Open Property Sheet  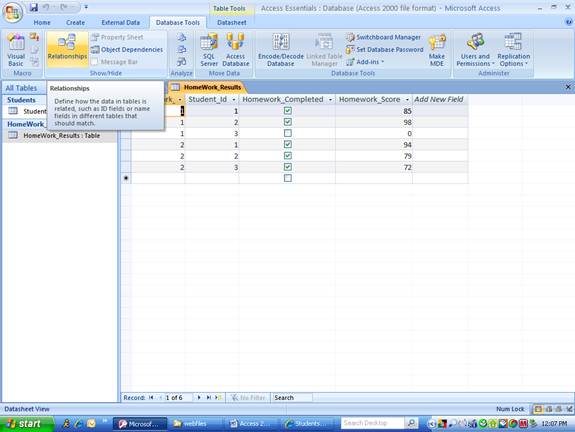click(117, 37)
